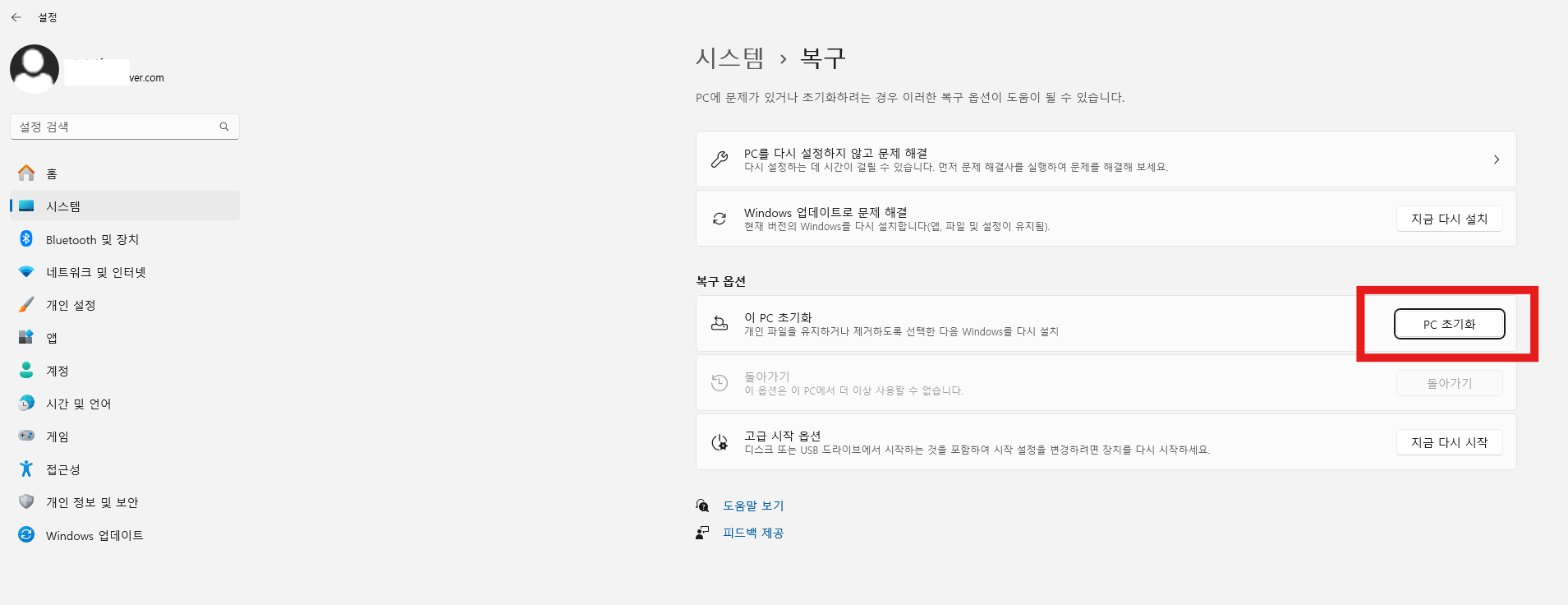
Task: Click the 도움말 보기 help icon
Action: (x=702, y=506)
